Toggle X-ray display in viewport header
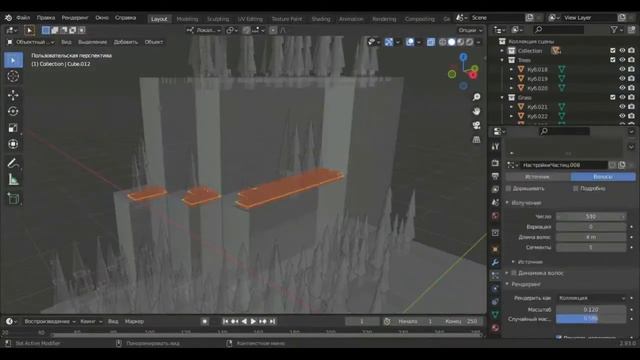The width and height of the screenshot is (640, 360). tap(431, 42)
